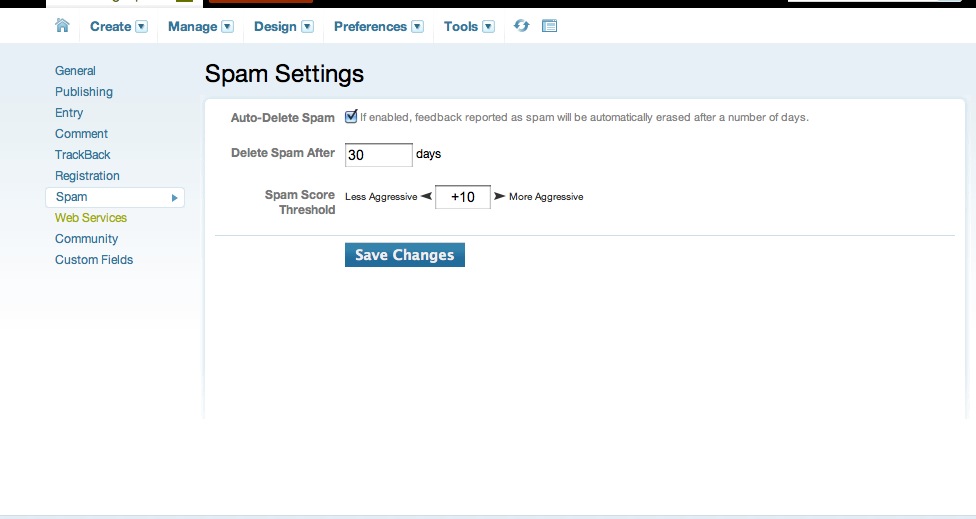Open the Design menu dropdown arrow
The width and height of the screenshot is (976, 519).
307,26
